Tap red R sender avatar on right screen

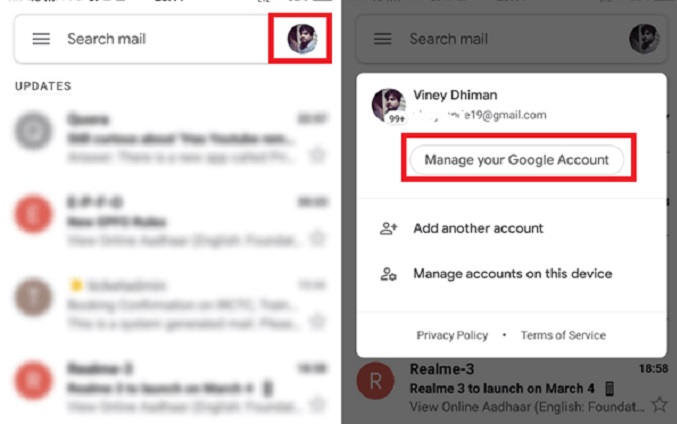pyautogui.click(x=375, y=380)
